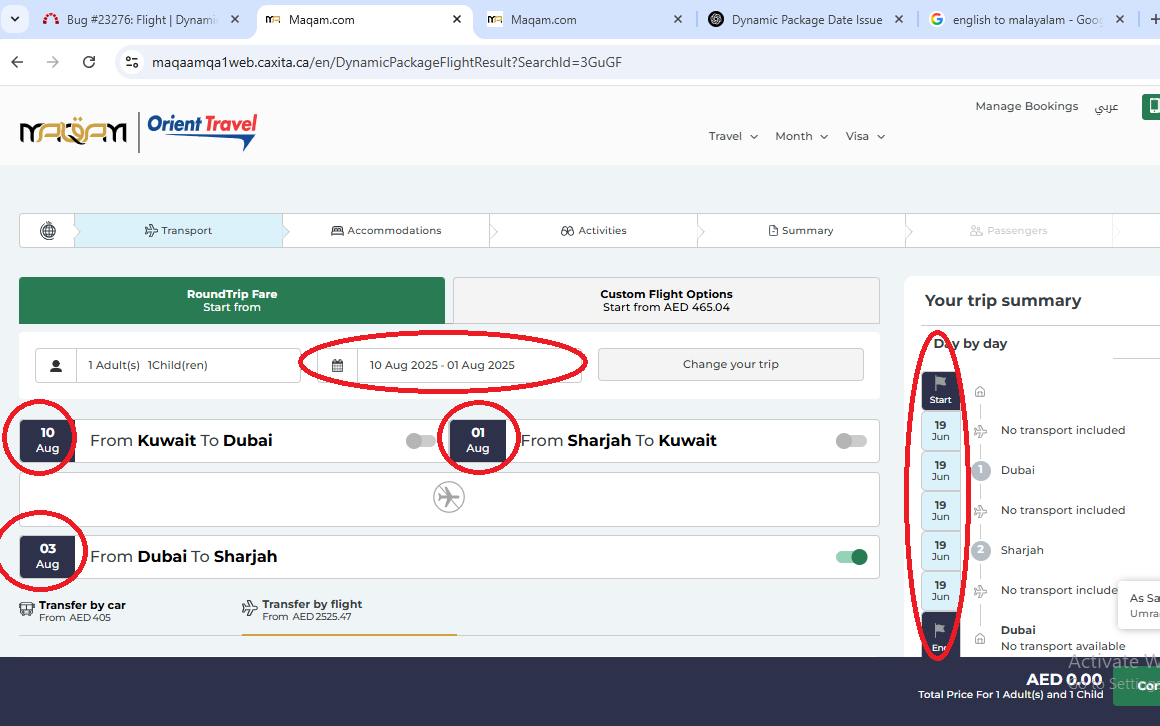Disable the Dubai to Sharjah transport switch

pos(851,557)
